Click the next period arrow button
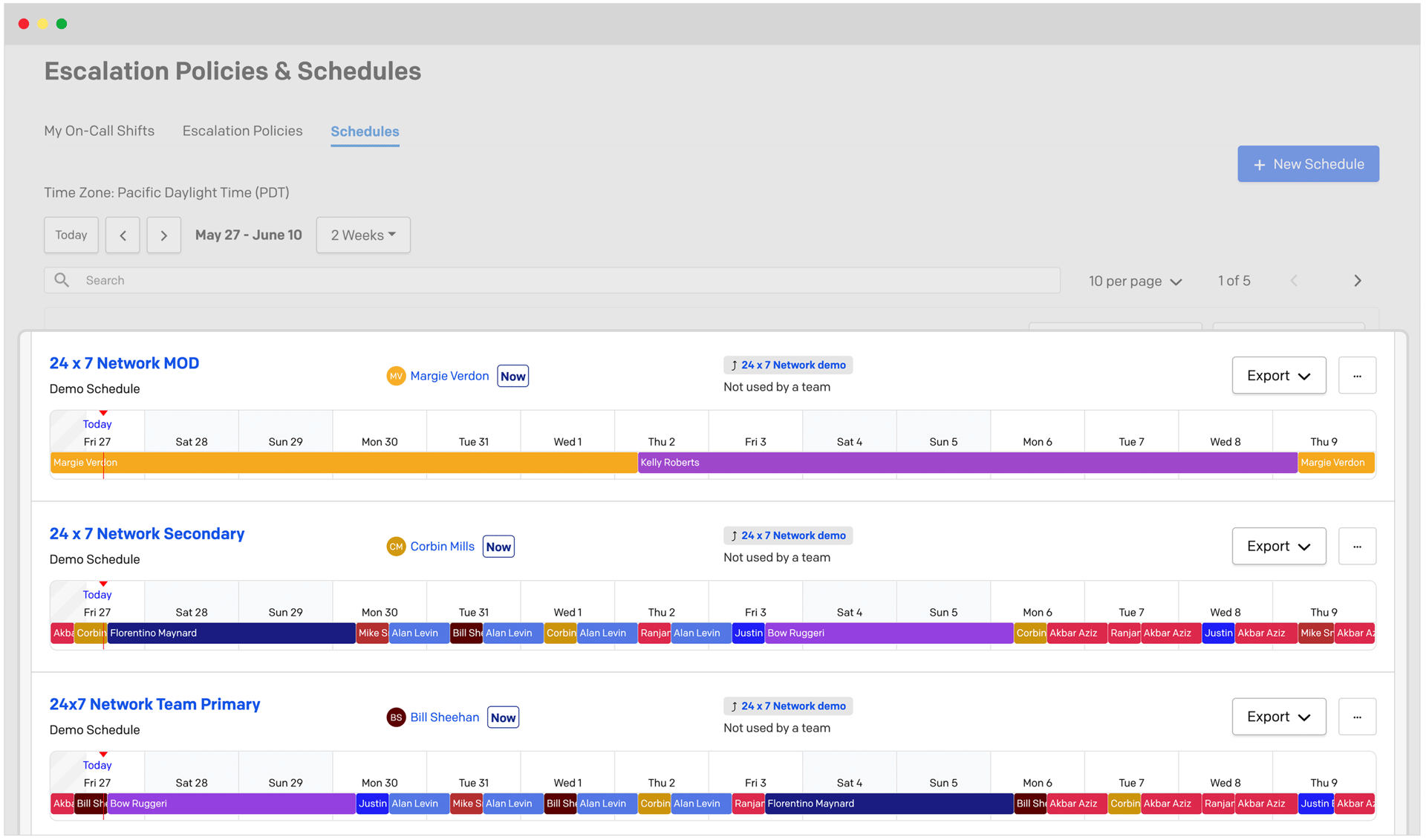 163,235
